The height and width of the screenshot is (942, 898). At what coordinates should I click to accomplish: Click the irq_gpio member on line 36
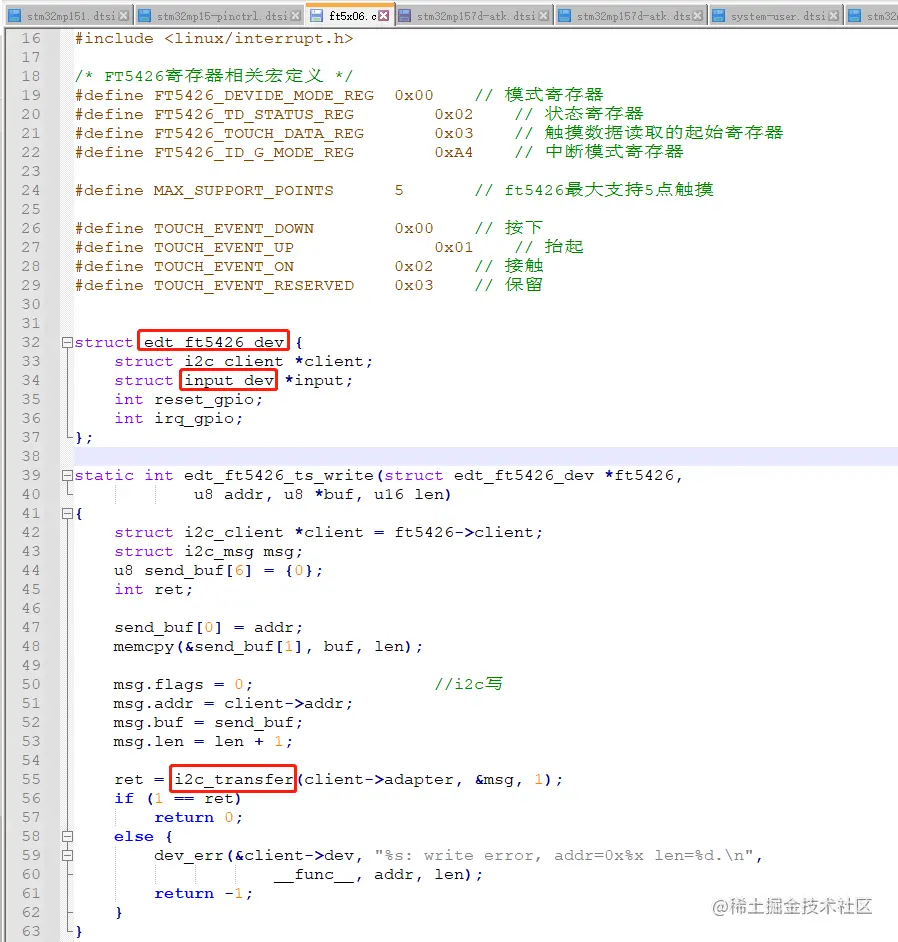[193, 419]
